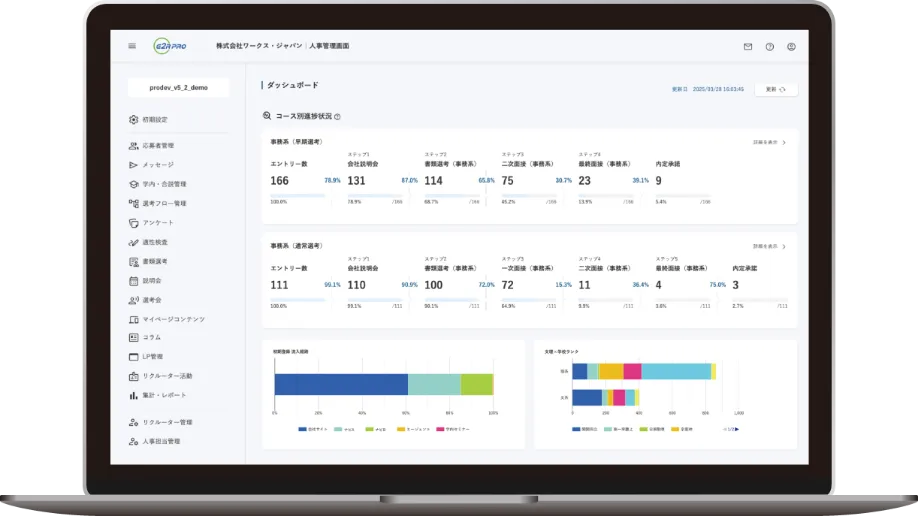Image resolution: width=918 pixels, height=516 pixels.
Task: Click the 初期設定 gear icon
Action: click(133, 119)
